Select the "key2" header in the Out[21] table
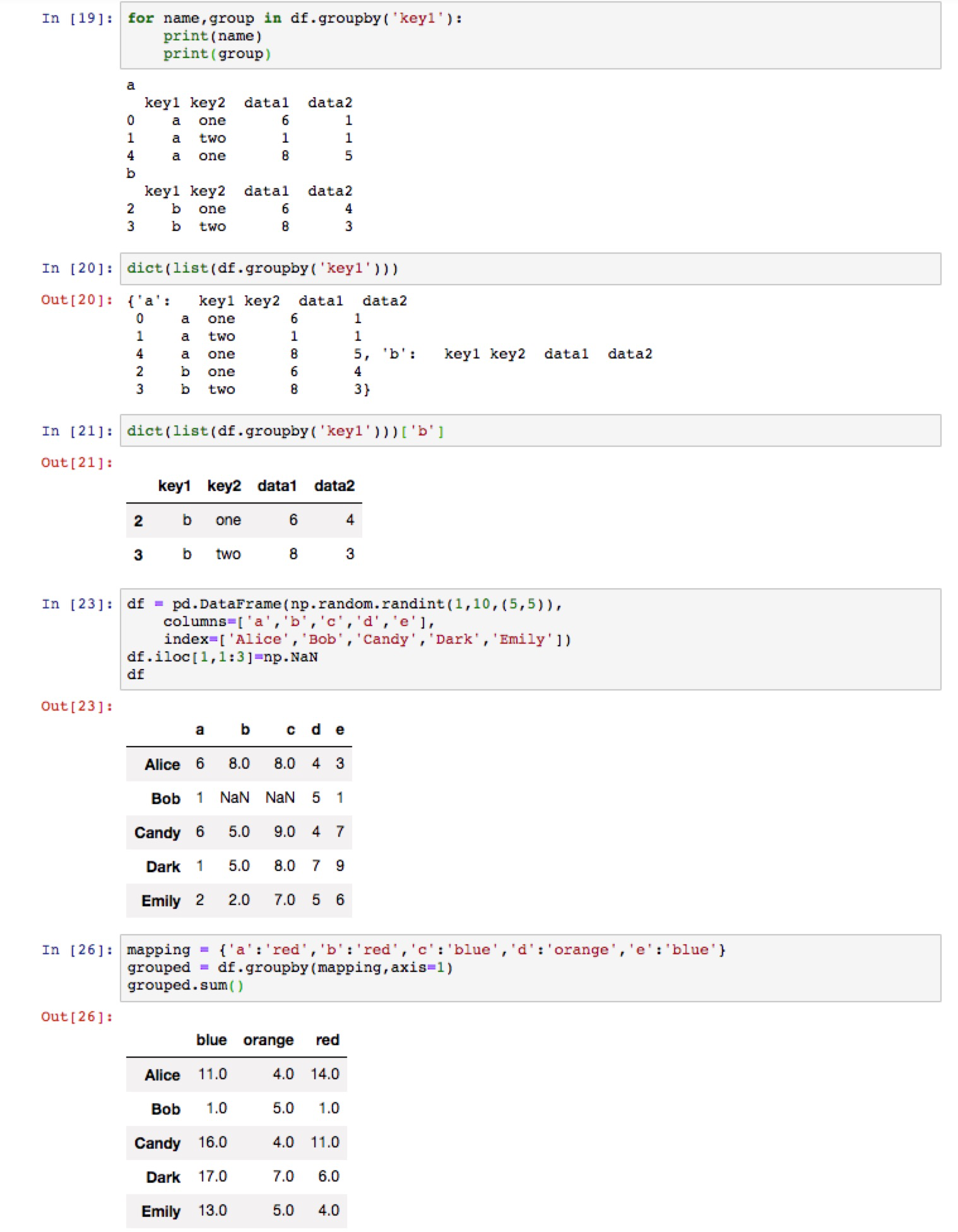958x1232 pixels. (x=224, y=485)
